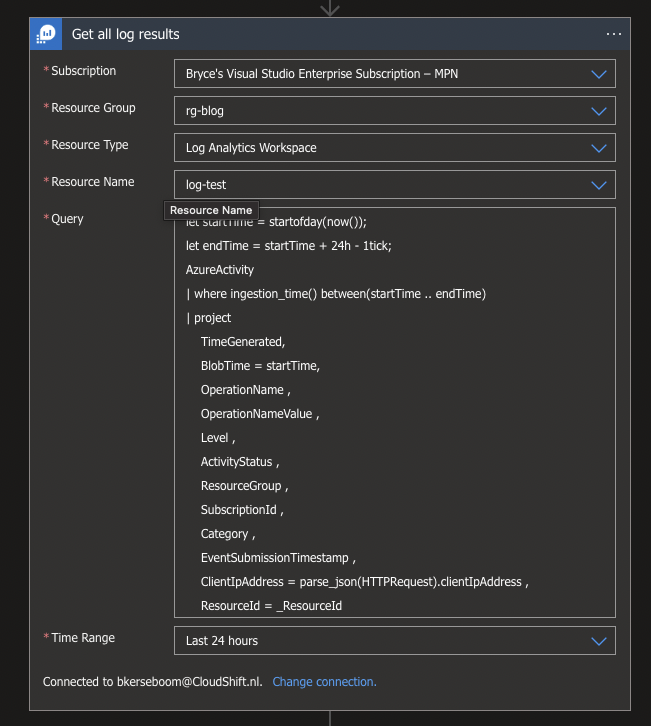This screenshot has width=651, height=726.
Task: Click the 'ResourceId = _ResourceId' query line
Action: click(271, 606)
